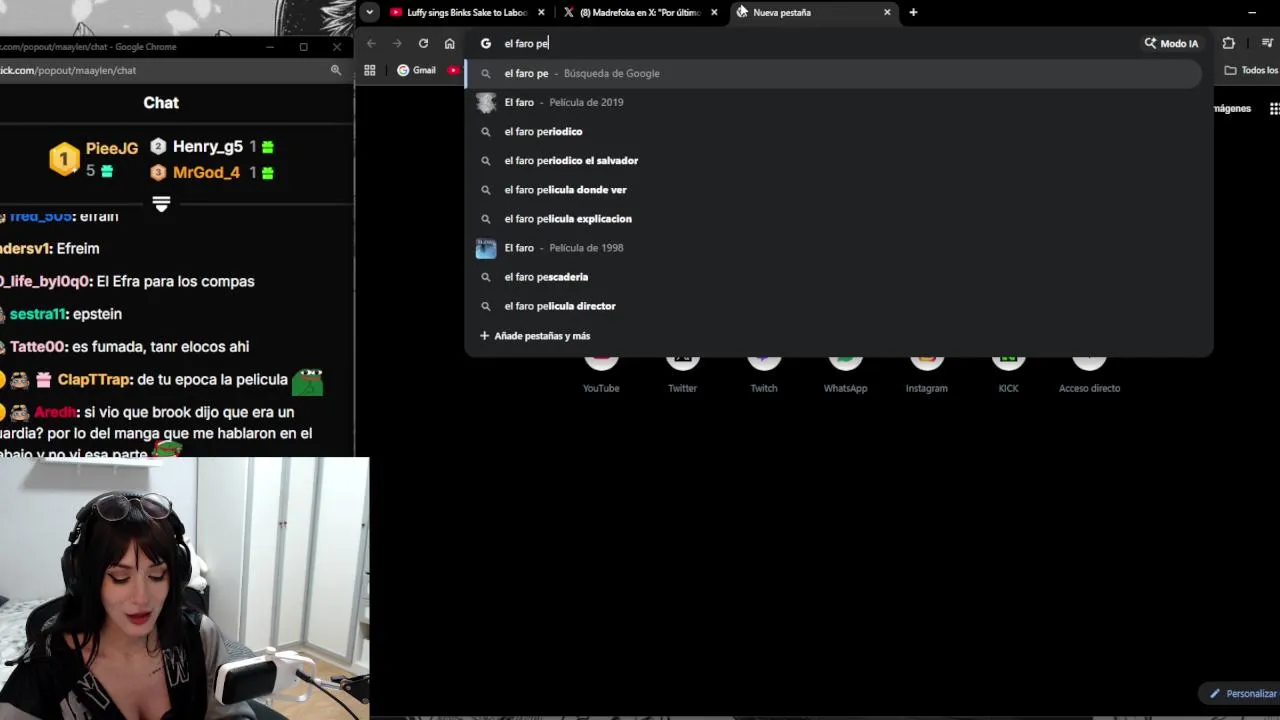Click username Tatte00 in chat

tap(38, 347)
